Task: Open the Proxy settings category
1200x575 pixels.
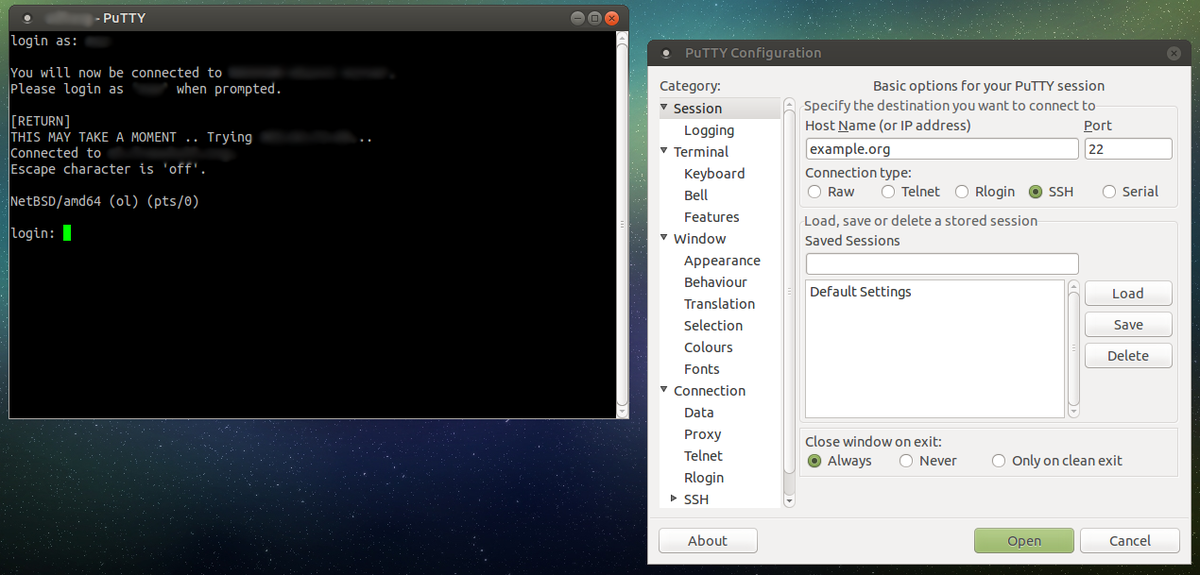Action: coord(702,434)
